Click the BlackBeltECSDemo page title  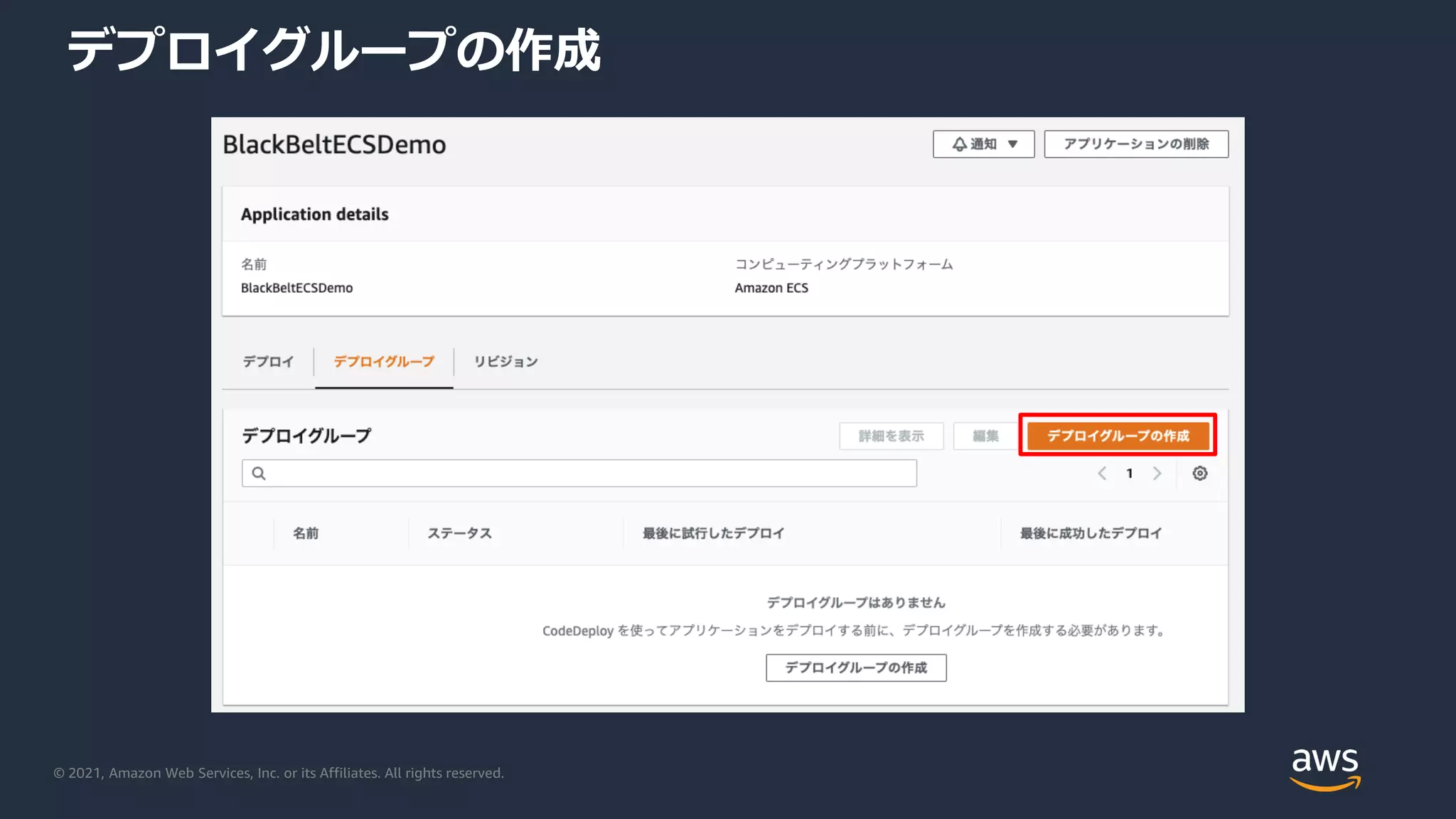[x=334, y=144]
